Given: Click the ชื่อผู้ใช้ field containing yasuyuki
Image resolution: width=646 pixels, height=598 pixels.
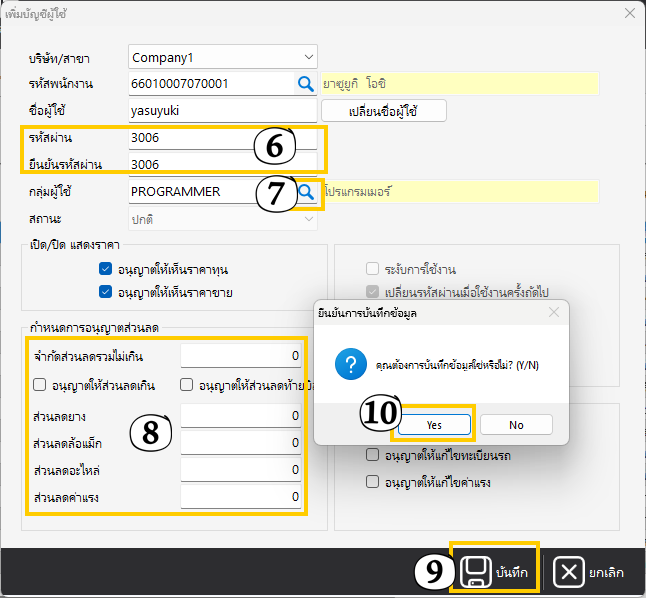Looking at the screenshot, I should click(x=222, y=110).
